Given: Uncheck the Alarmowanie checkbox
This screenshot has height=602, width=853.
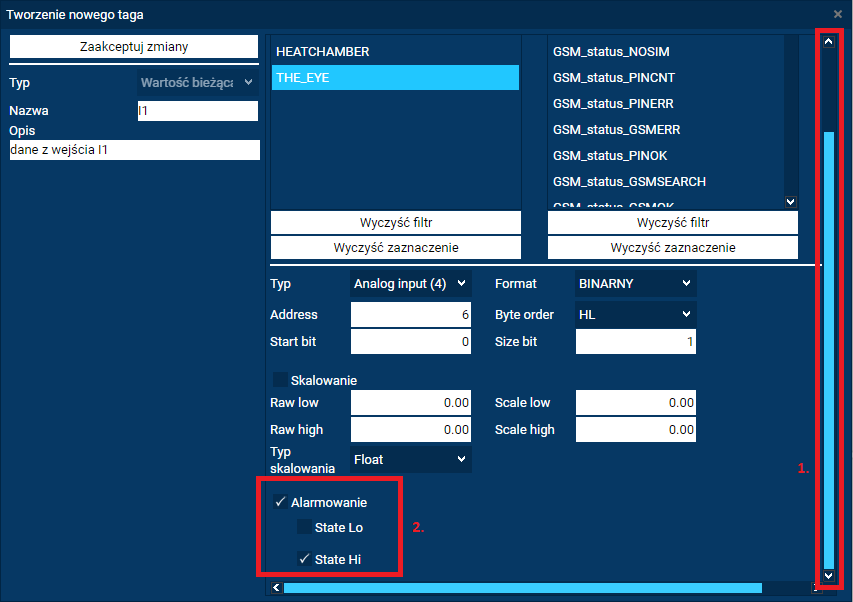Looking at the screenshot, I should (281, 502).
